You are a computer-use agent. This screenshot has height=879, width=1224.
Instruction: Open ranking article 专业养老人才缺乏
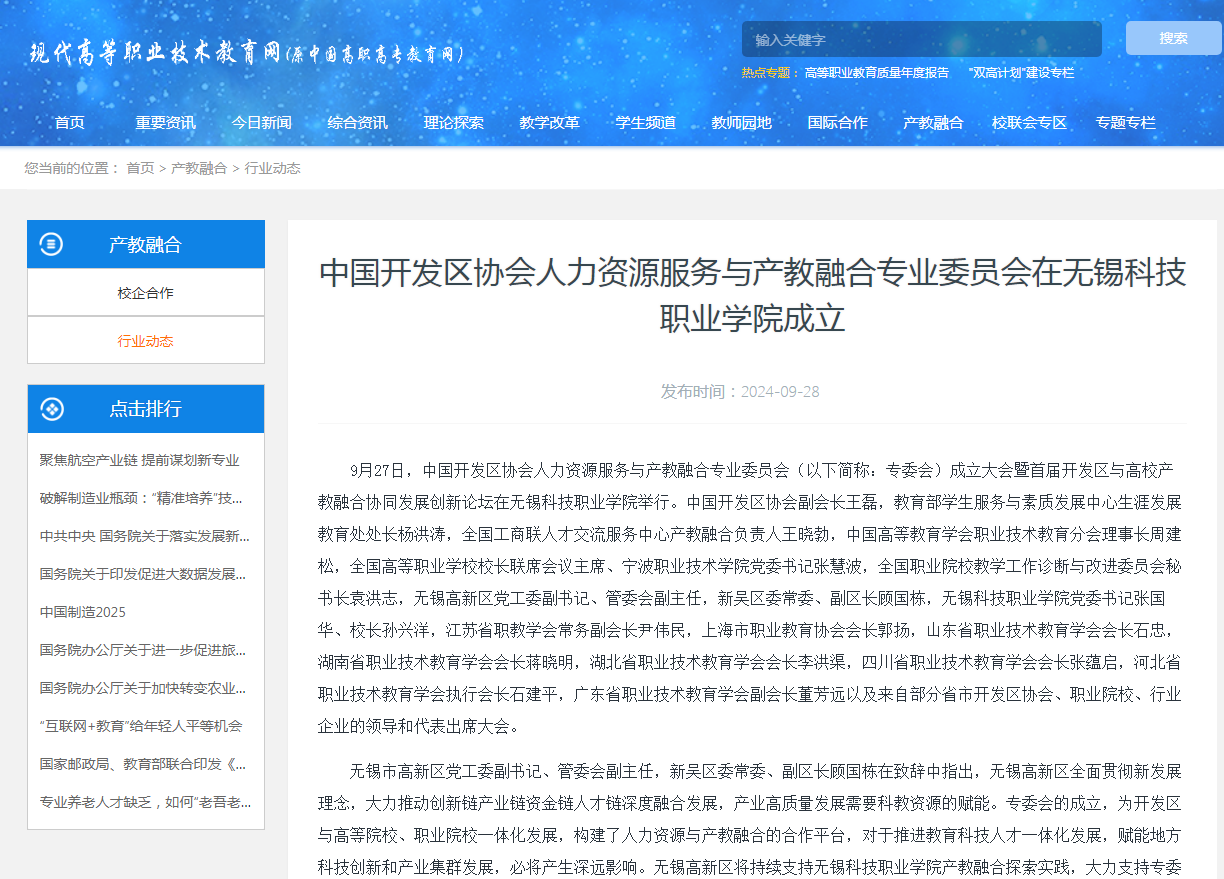[146, 802]
